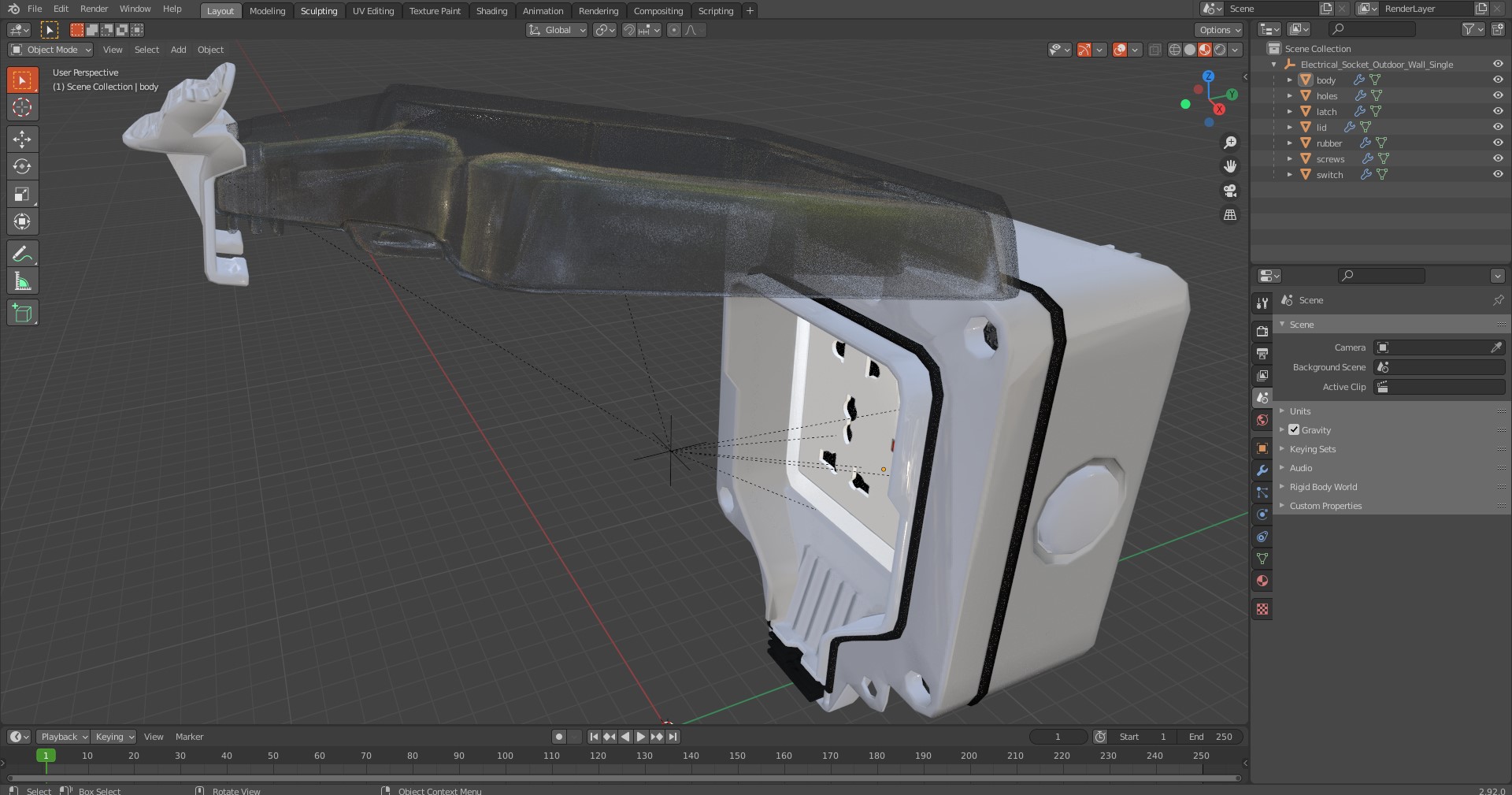Expand the Audio panel
This screenshot has width=1512, height=795.
click(1301, 468)
